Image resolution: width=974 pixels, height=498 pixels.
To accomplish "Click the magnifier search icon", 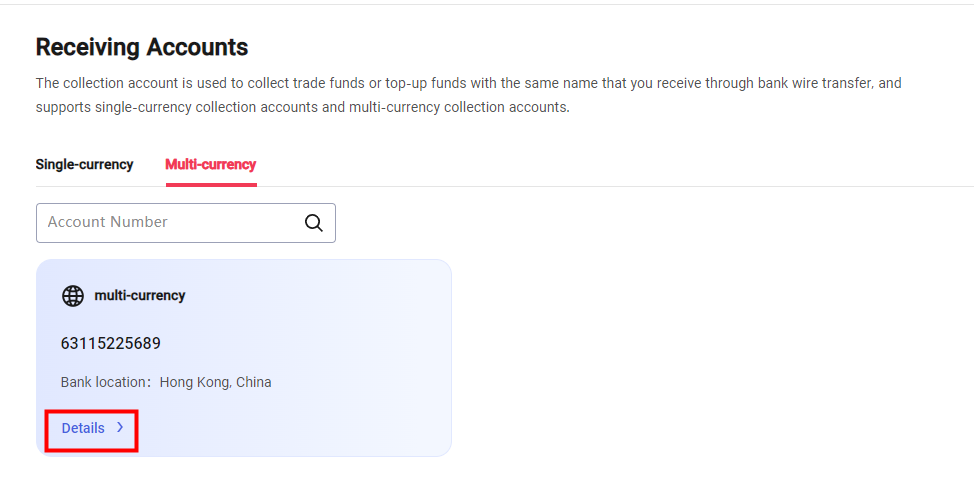I will pyautogui.click(x=314, y=223).
